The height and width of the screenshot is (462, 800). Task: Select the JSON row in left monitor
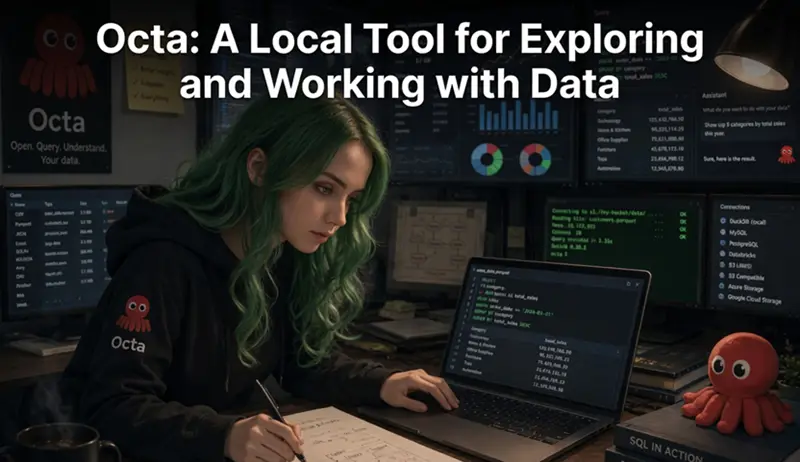coord(61,234)
